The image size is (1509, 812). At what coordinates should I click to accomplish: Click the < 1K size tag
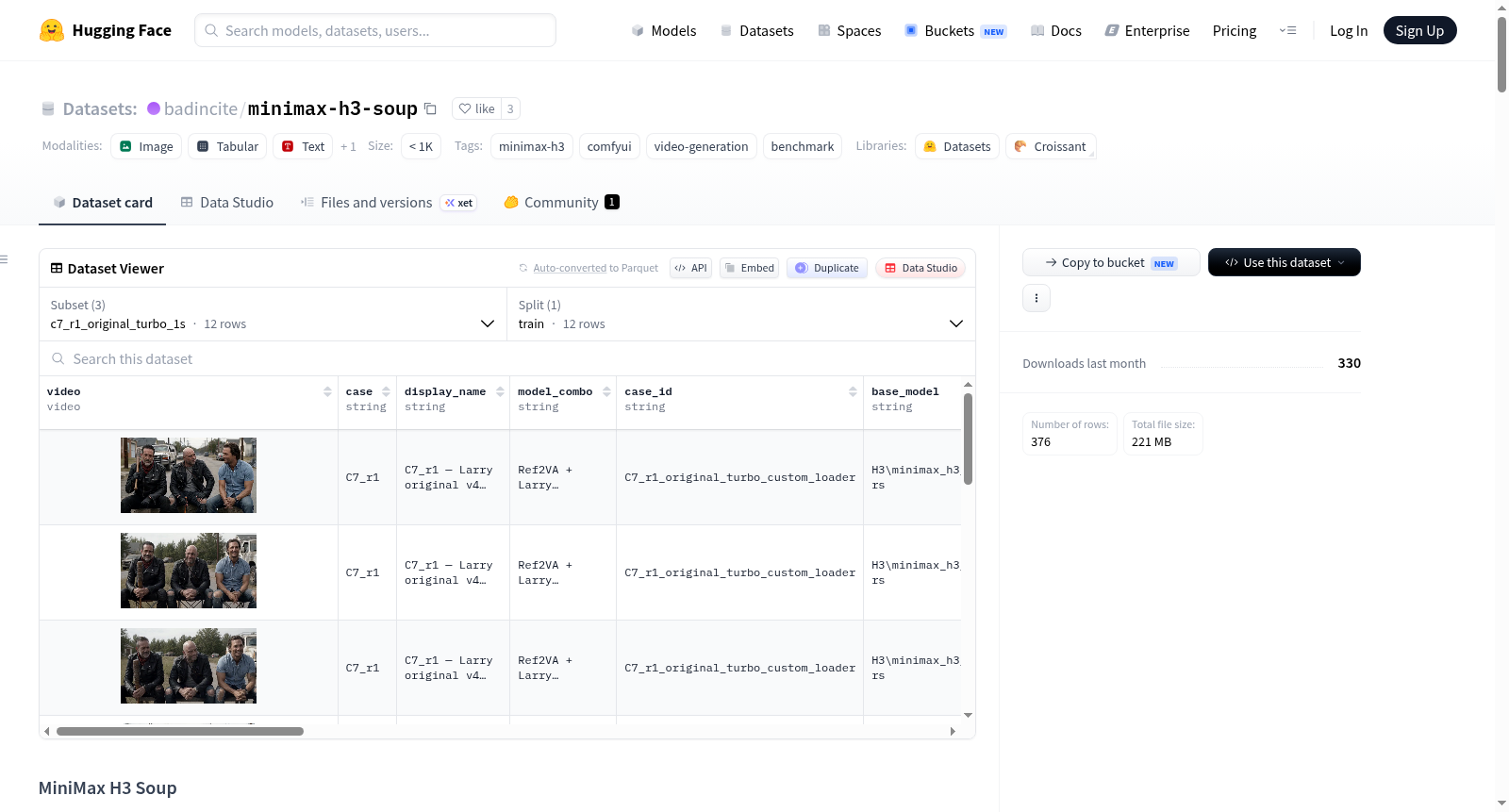421,146
